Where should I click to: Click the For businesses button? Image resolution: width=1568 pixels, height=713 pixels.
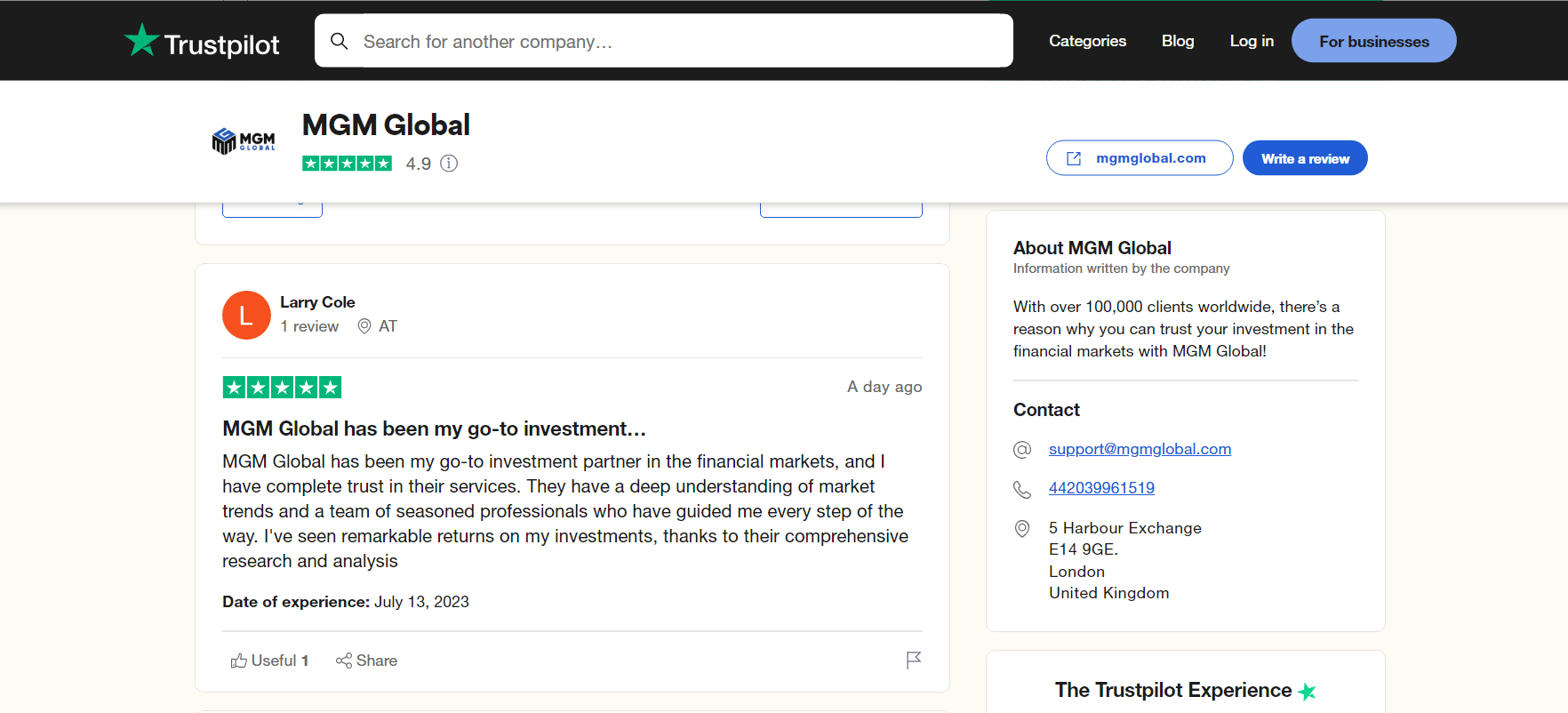(1373, 41)
